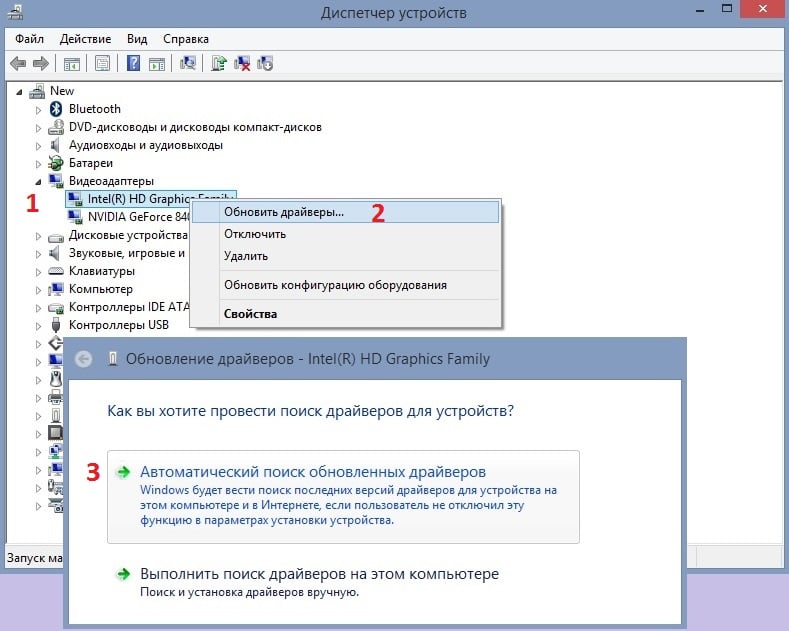Click the computer icon beside Компьютер
This screenshot has width=789, height=631.
click(56, 289)
